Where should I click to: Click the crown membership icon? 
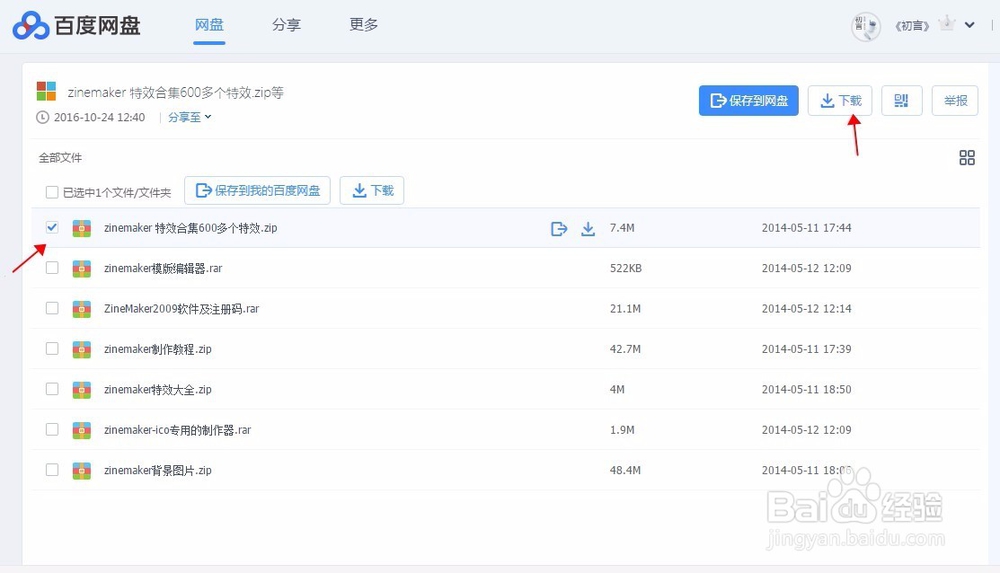click(947, 24)
